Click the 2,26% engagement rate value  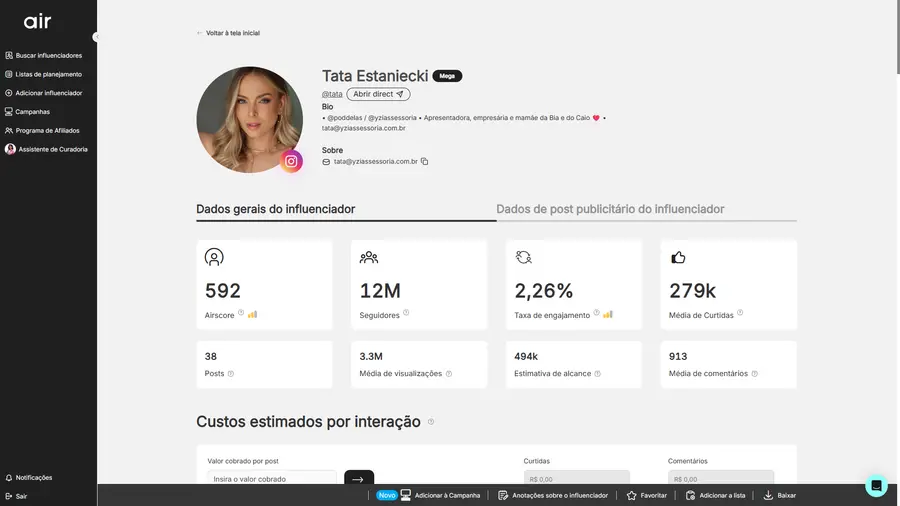(544, 291)
